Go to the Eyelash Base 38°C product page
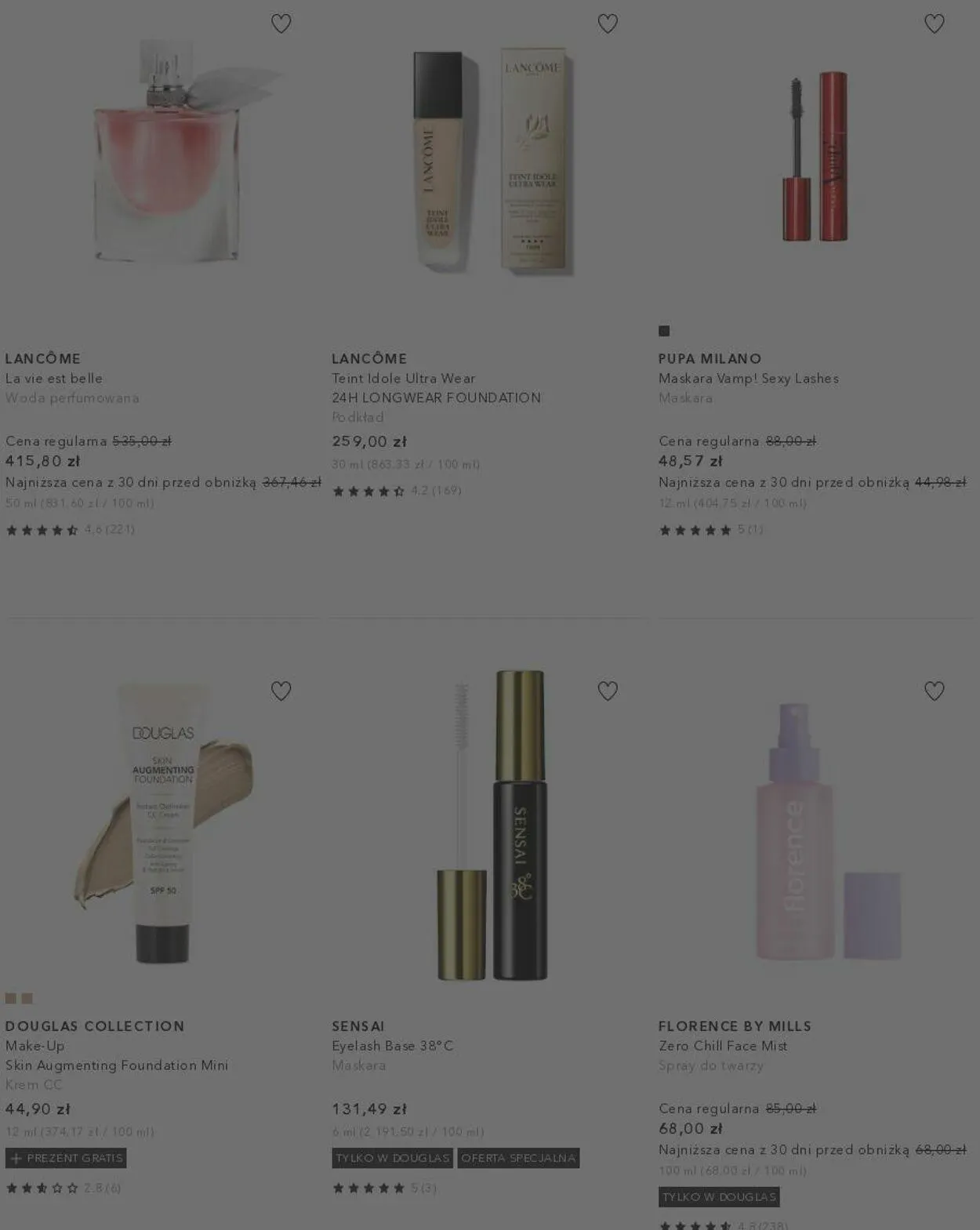This screenshot has width=980, height=1230. tap(393, 1046)
